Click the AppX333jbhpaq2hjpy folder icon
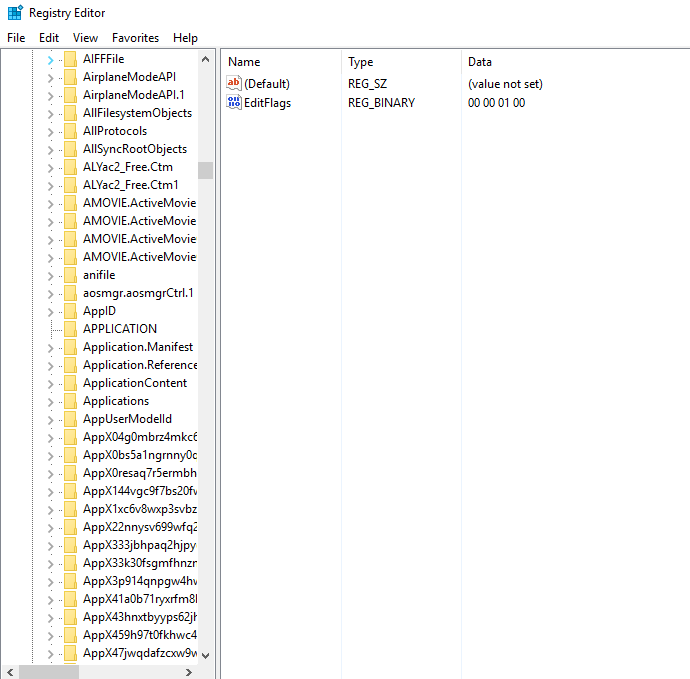This screenshot has width=690, height=679. pyautogui.click(x=70, y=545)
